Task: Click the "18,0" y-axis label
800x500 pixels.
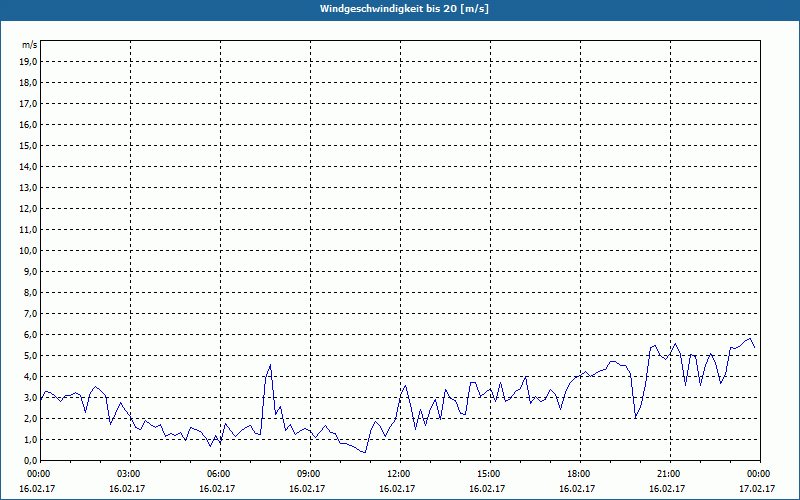Action: [x=30, y=83]
